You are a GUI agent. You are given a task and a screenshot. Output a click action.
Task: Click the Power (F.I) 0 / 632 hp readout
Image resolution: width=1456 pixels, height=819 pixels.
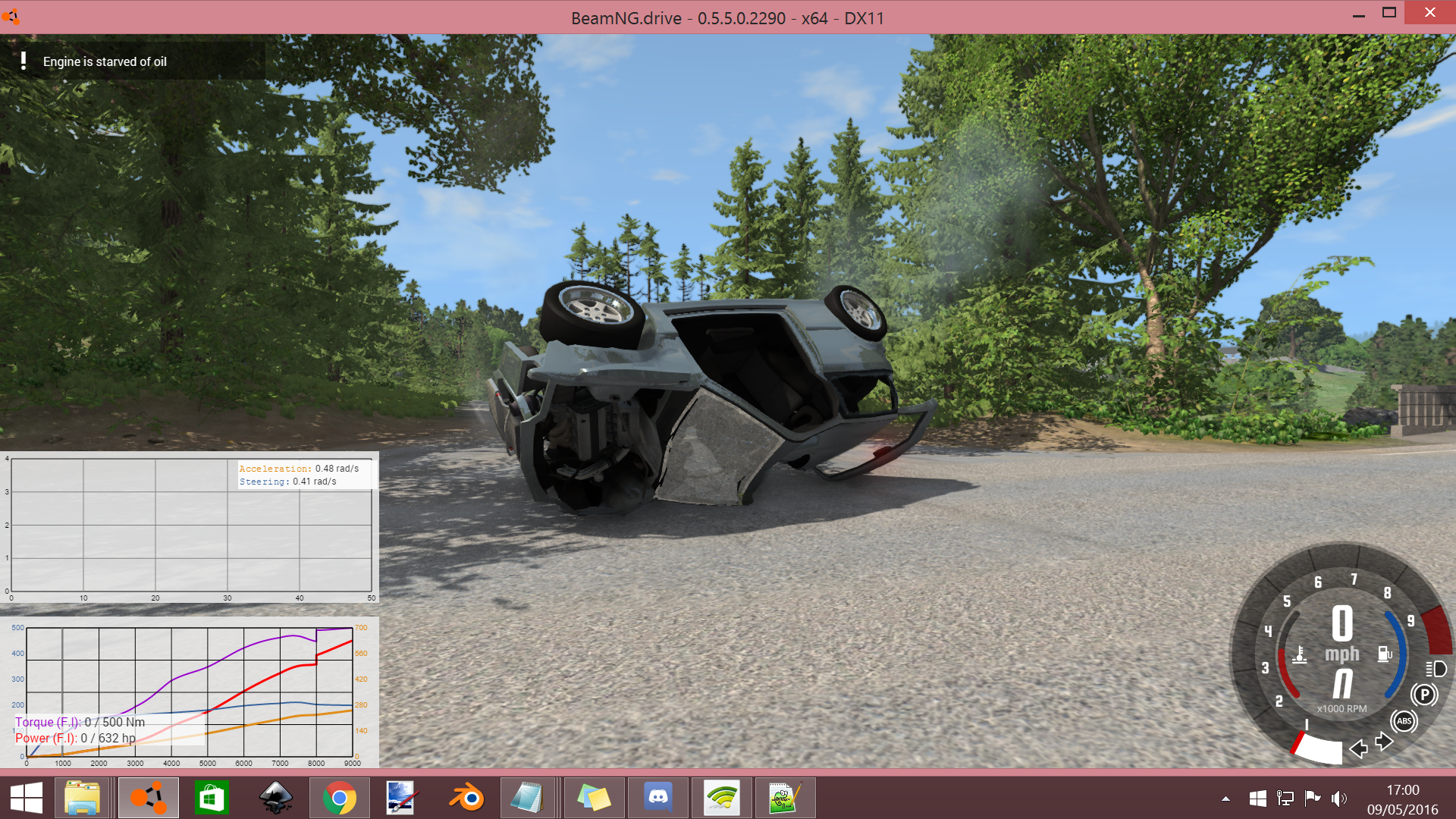pos(75,738)
